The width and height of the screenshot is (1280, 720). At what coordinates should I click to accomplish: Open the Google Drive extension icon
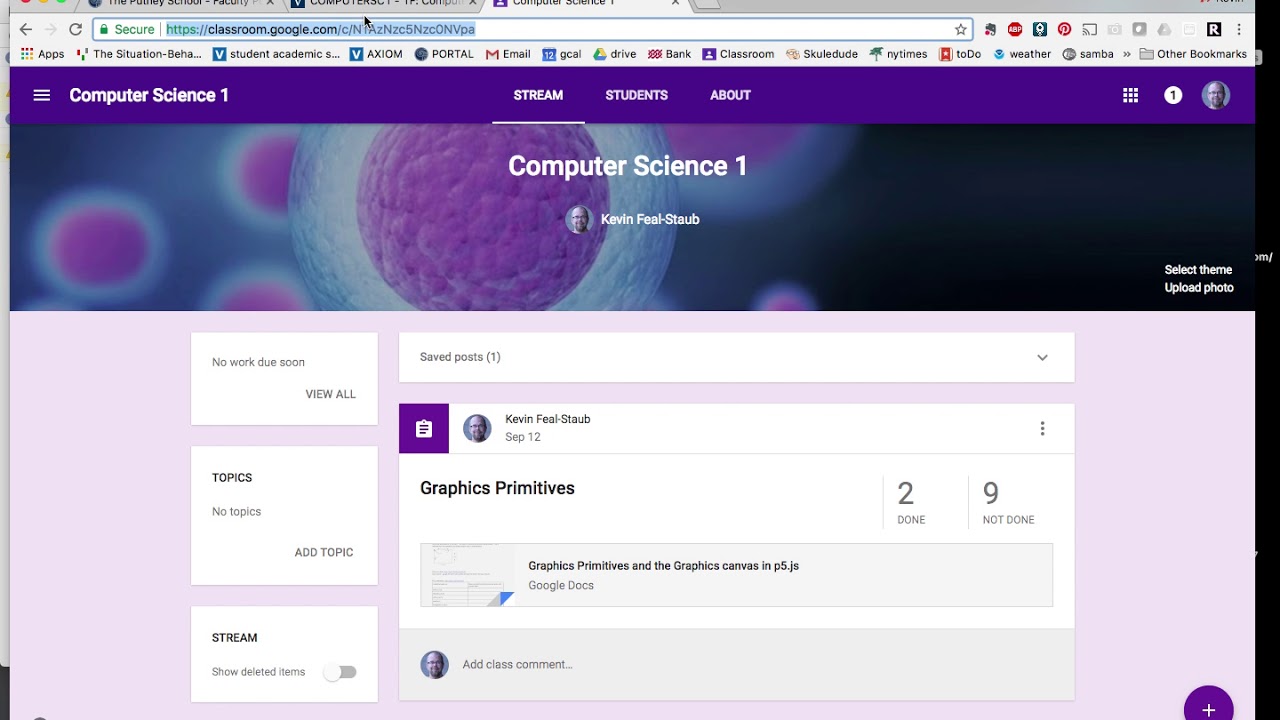point(1164,29)
